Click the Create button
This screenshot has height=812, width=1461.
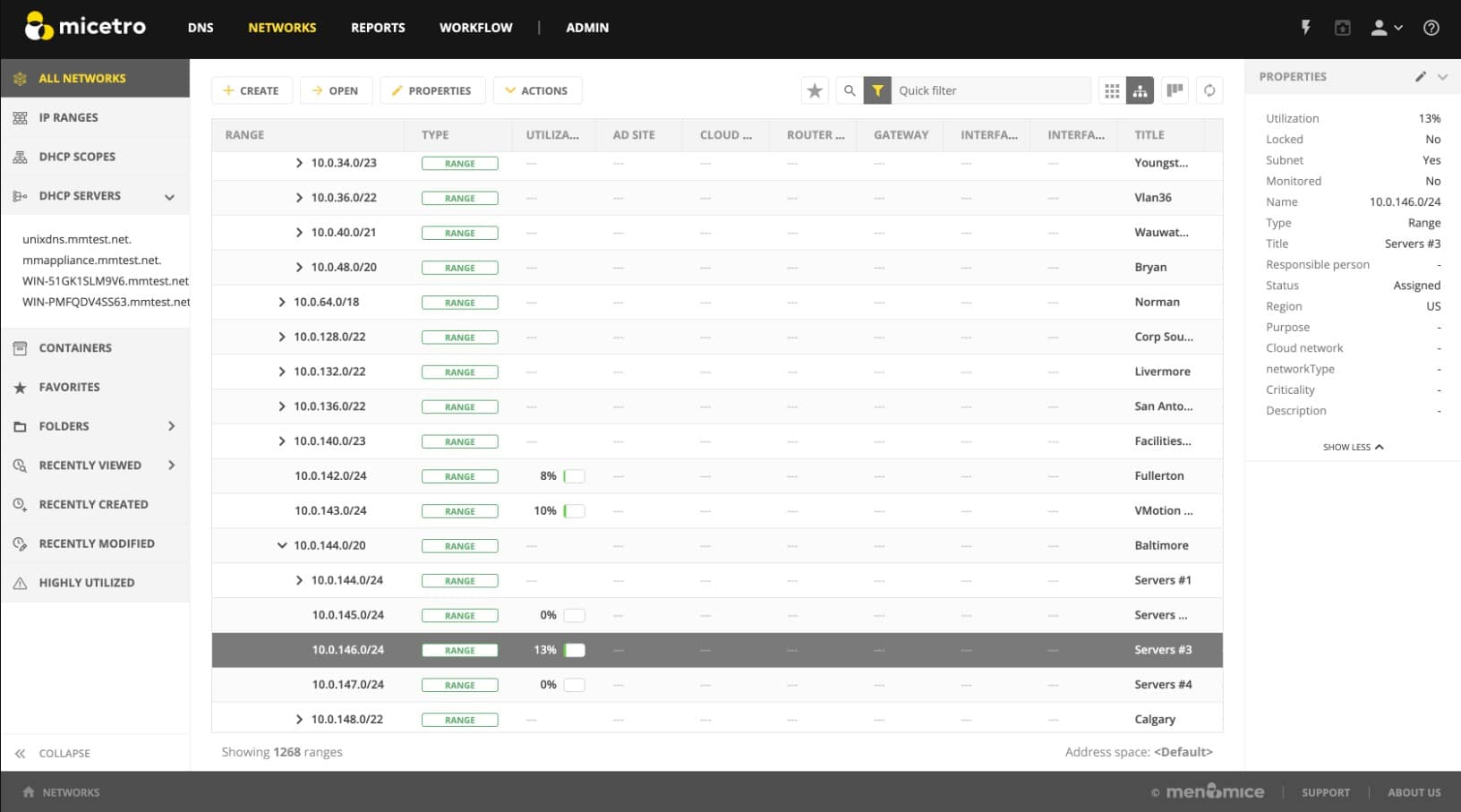pyautogui.click(x=252, y=90)
